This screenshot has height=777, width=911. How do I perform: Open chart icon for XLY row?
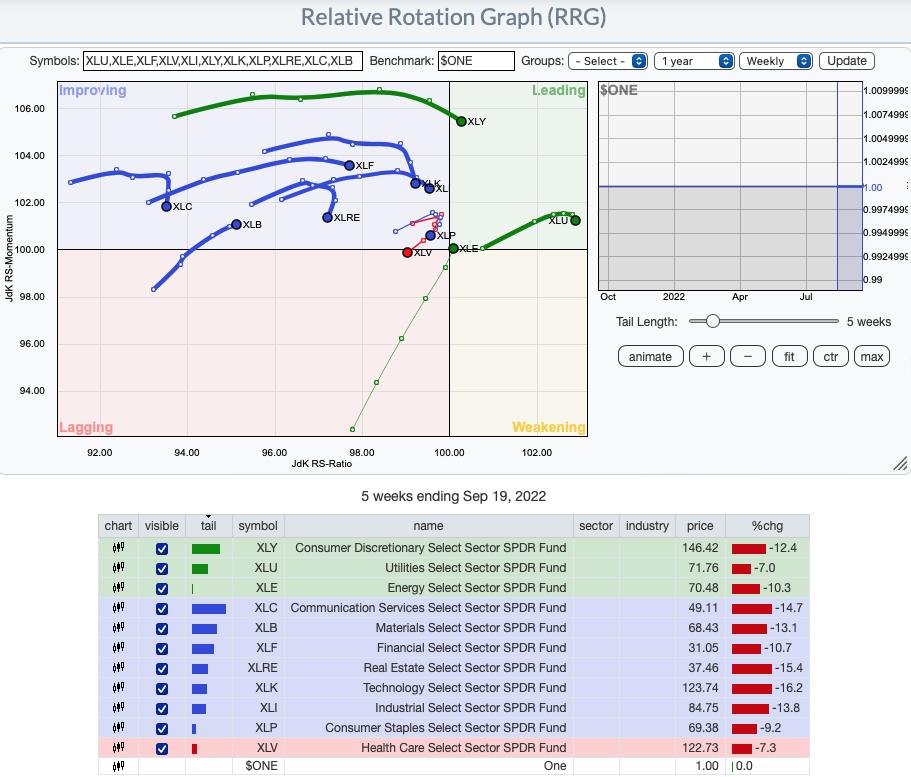[119, 547]
